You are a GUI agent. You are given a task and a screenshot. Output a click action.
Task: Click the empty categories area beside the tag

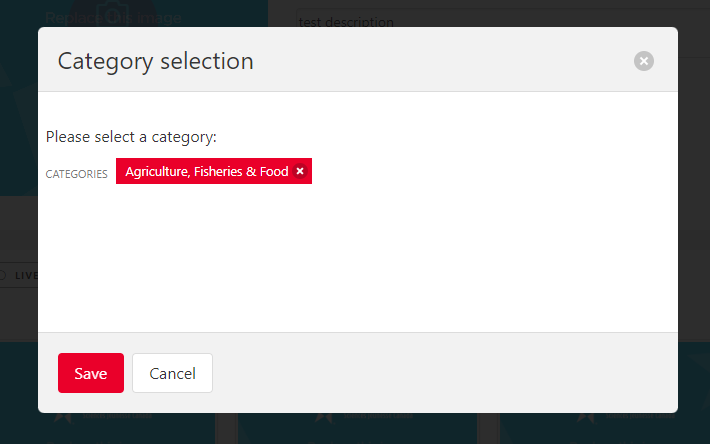[x=480, y=172]
